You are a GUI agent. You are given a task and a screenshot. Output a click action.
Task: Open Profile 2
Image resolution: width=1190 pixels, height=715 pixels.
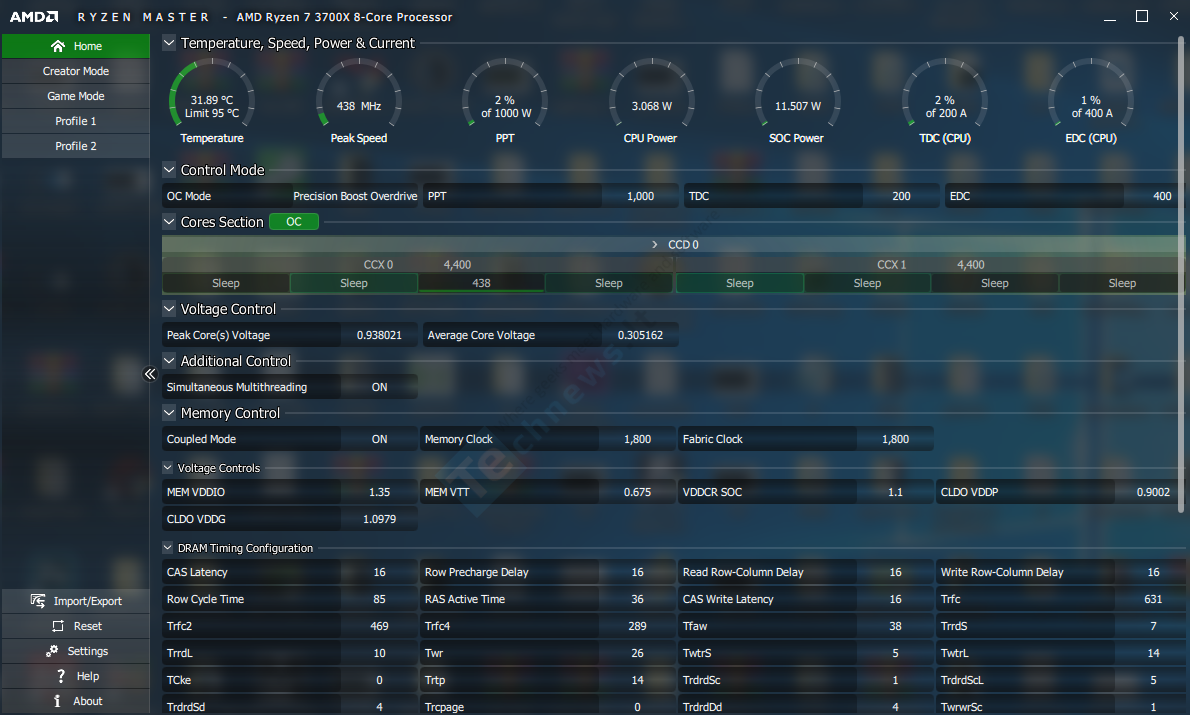click(76, 146)
